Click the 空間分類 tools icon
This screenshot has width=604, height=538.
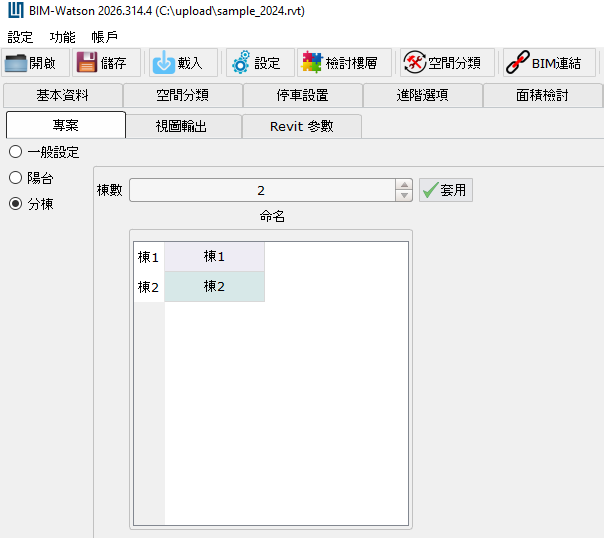[414, 63]
